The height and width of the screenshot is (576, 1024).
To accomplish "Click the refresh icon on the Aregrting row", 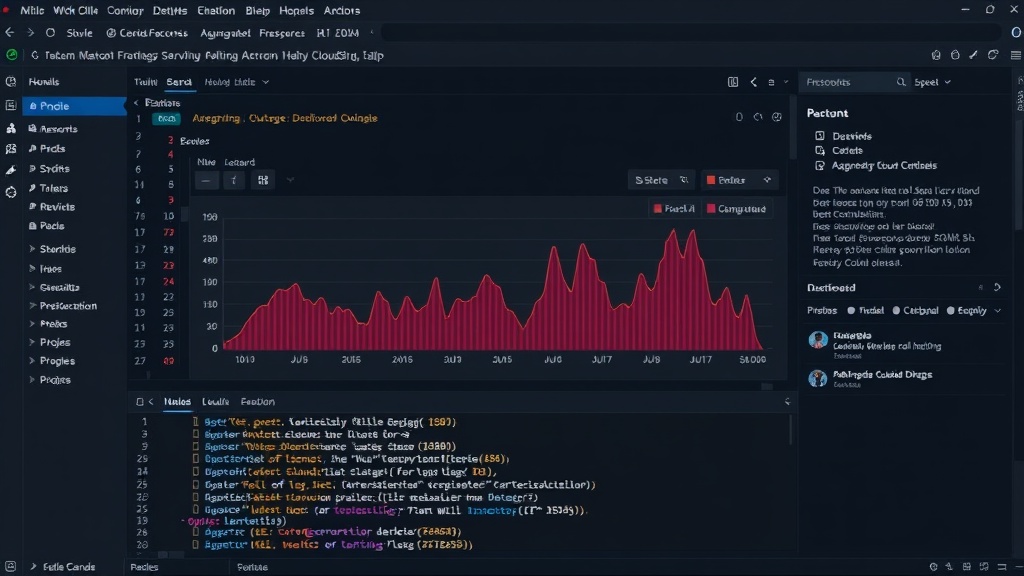I will [x=758, y=118].
